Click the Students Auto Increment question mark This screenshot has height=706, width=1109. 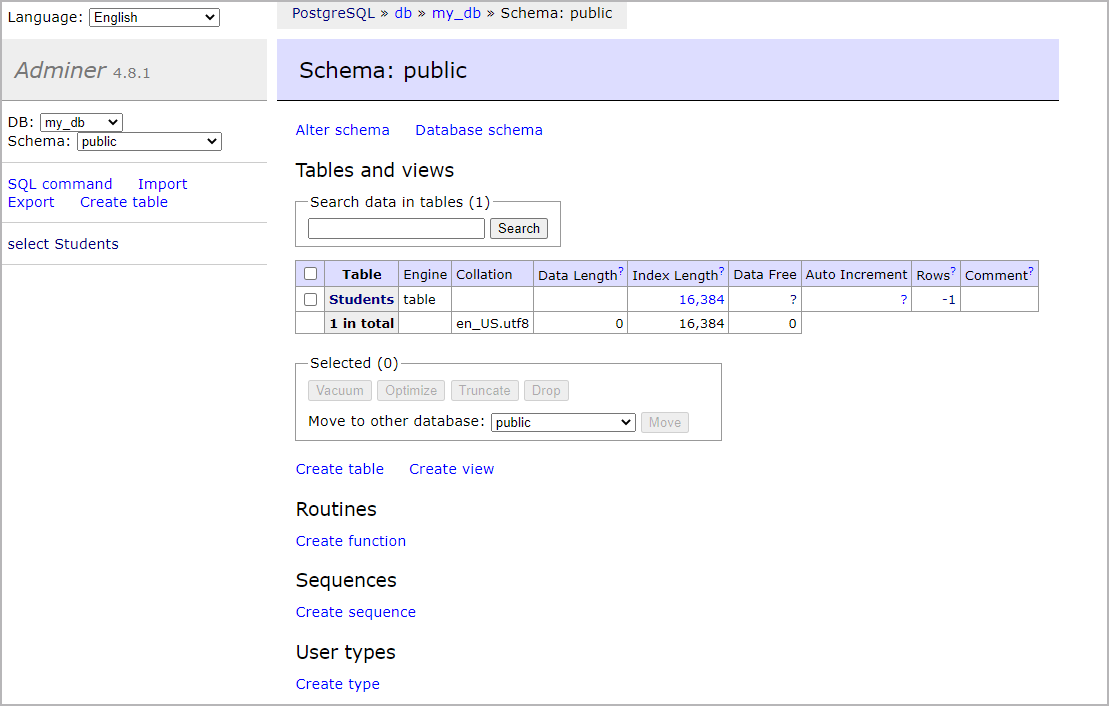pos(903,299)
